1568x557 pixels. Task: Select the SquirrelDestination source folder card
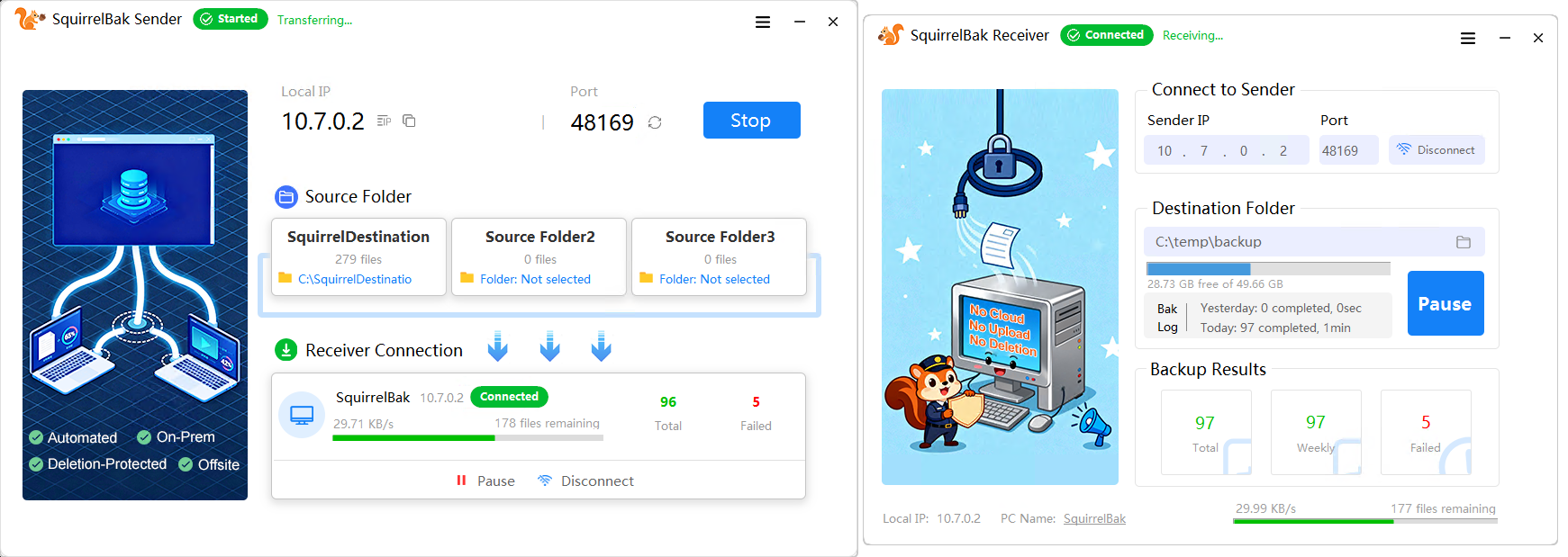pyautogui.click(x=358, y=256)
